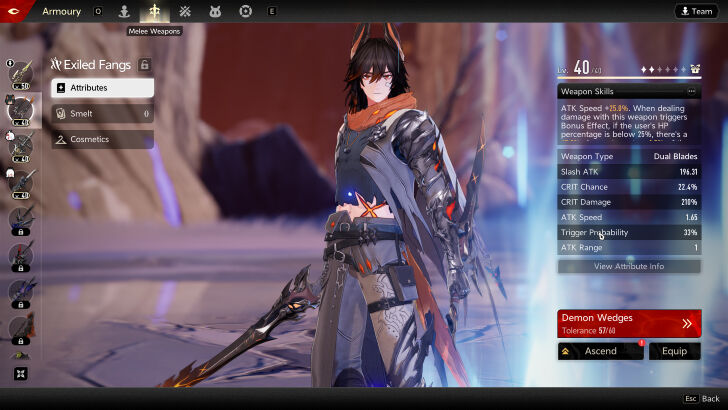
Task: Switch to the Attributes tab
Action: tap(103, 88)
